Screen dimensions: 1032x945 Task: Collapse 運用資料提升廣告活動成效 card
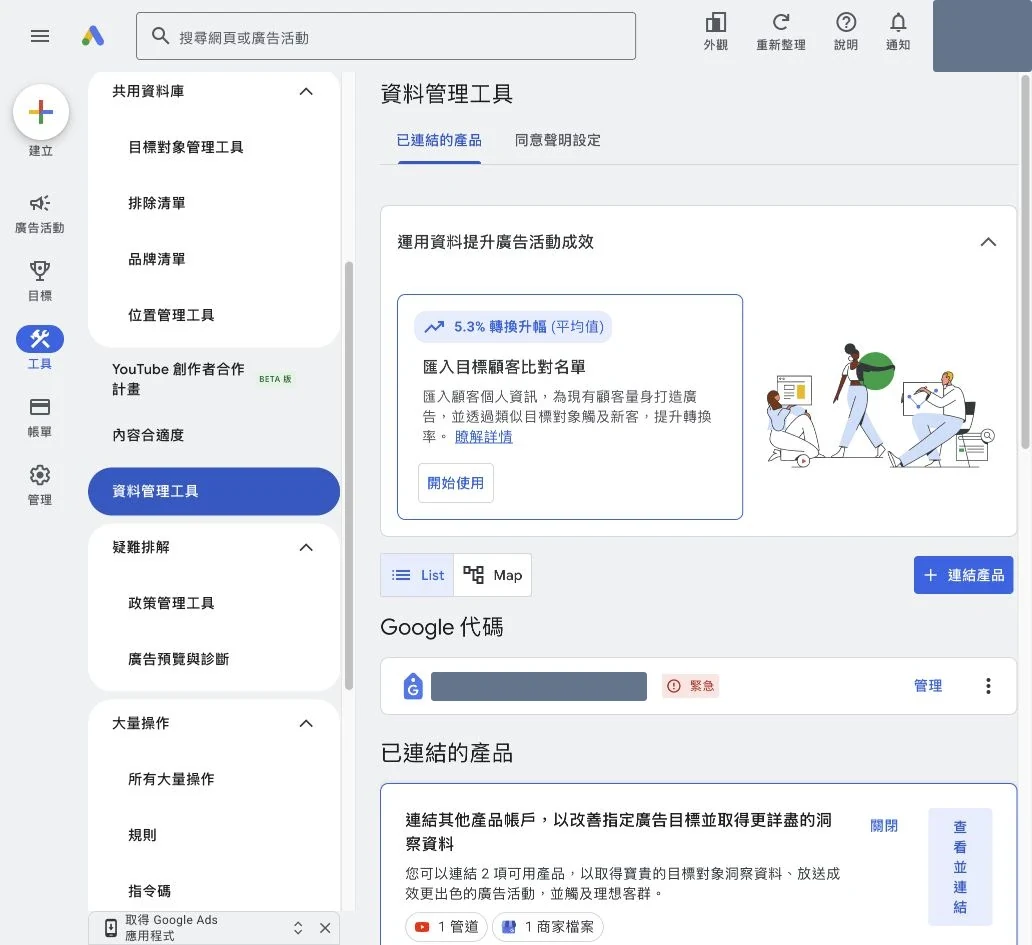tap(988, 242)
